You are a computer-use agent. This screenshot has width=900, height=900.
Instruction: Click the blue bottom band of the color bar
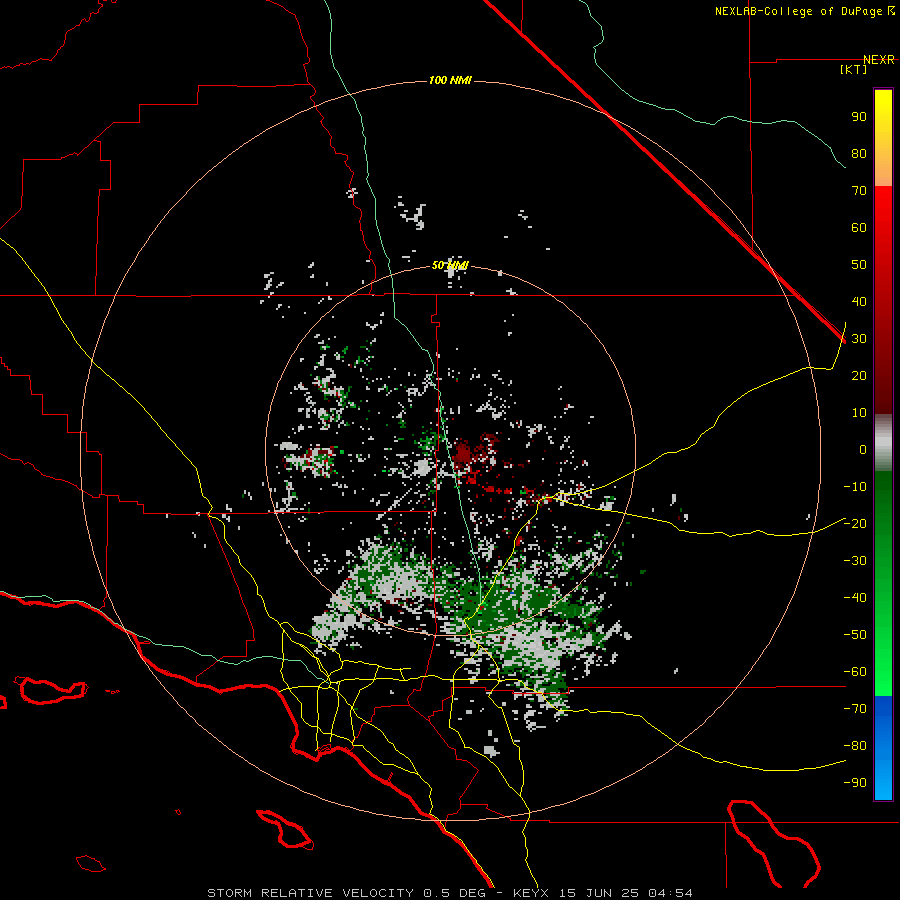(x=883, y=748)
